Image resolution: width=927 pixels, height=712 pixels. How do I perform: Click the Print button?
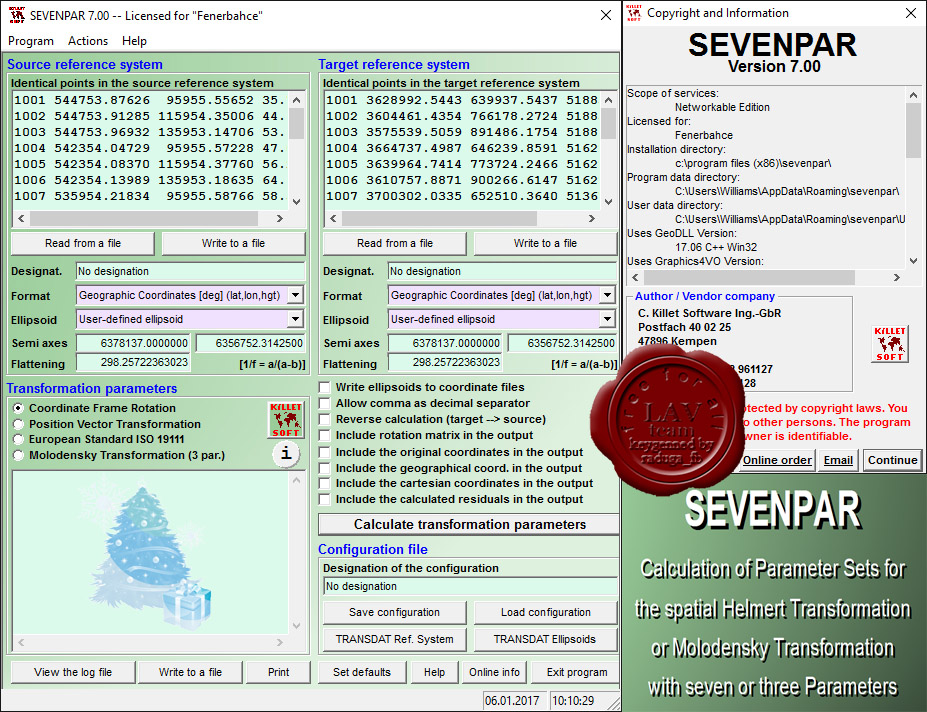[x=278, y=672]
